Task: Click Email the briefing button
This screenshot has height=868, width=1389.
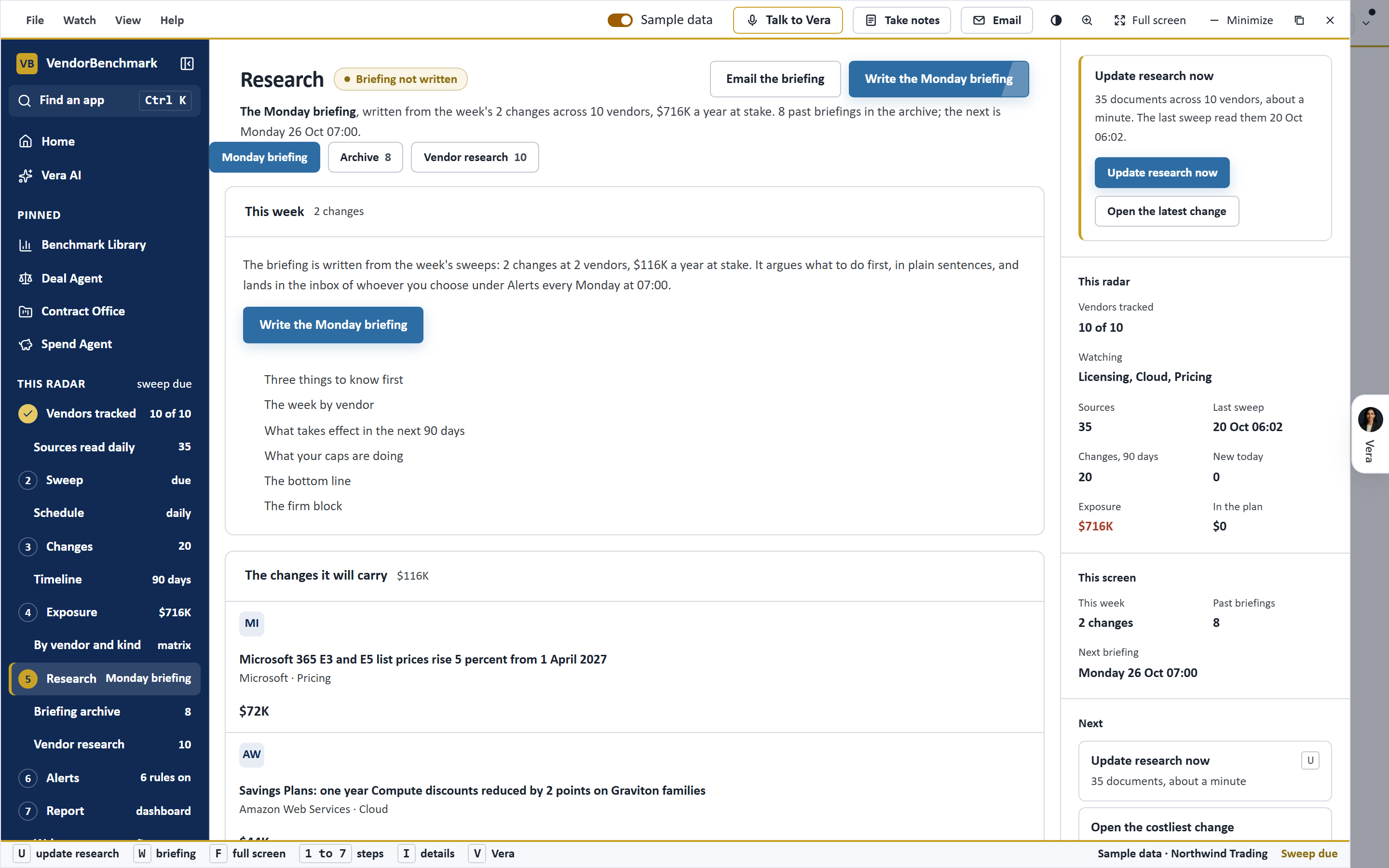Action: pyautogui.click(x=775, y=79)
